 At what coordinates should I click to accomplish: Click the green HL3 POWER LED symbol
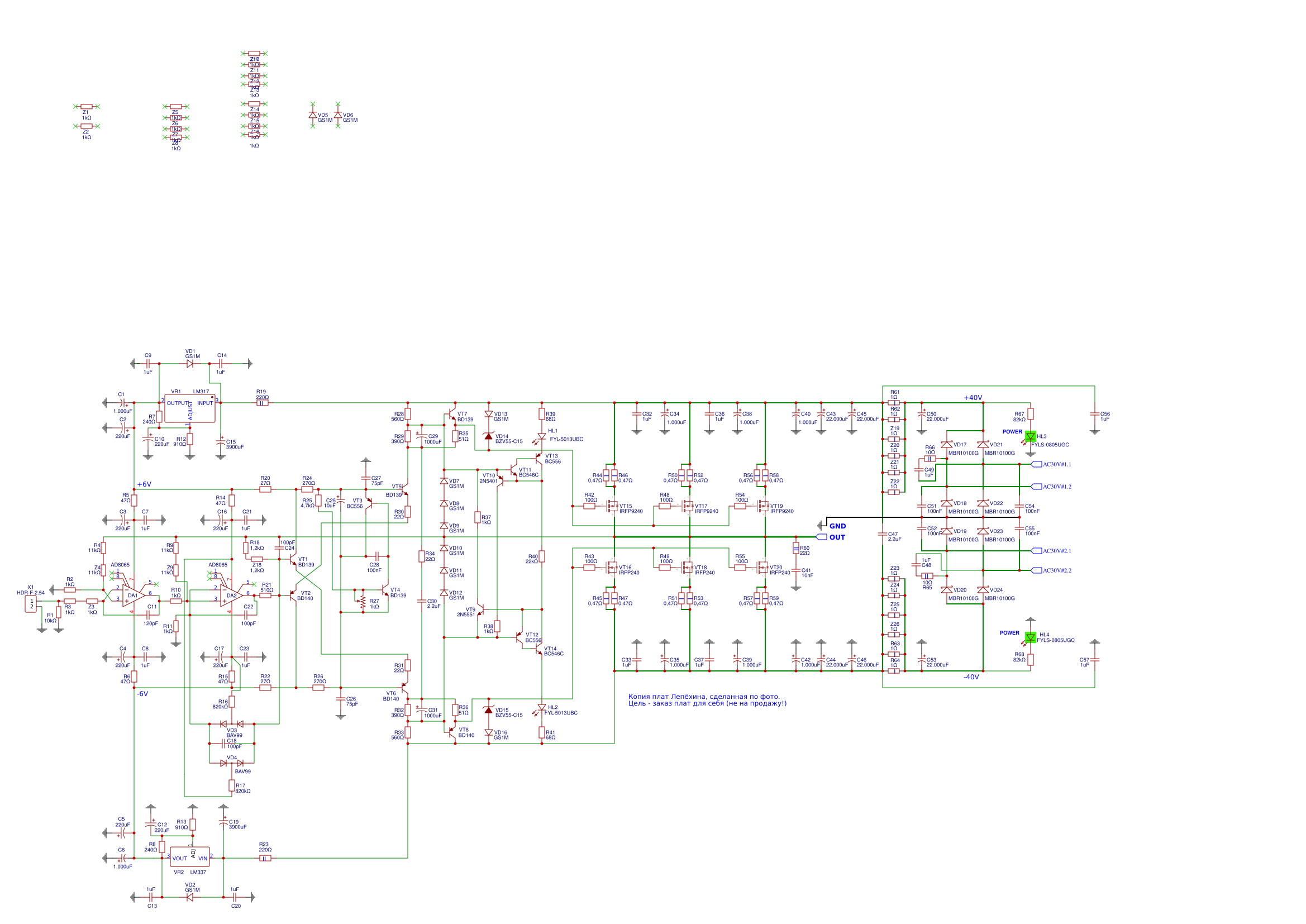click(x=1030, y=436)
